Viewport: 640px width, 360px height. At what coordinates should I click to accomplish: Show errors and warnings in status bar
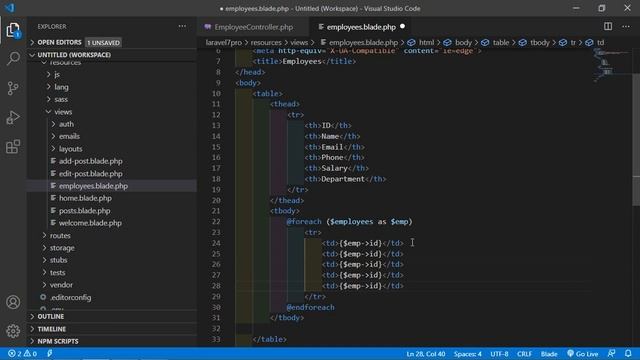(x=22, y=354)
